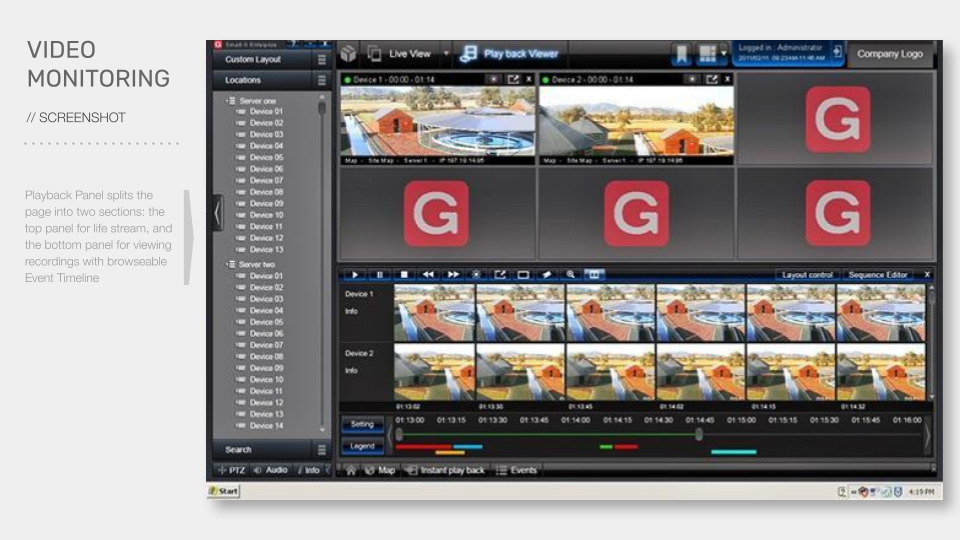Open the Live View dropdown arrow

(x=446, y=54)
